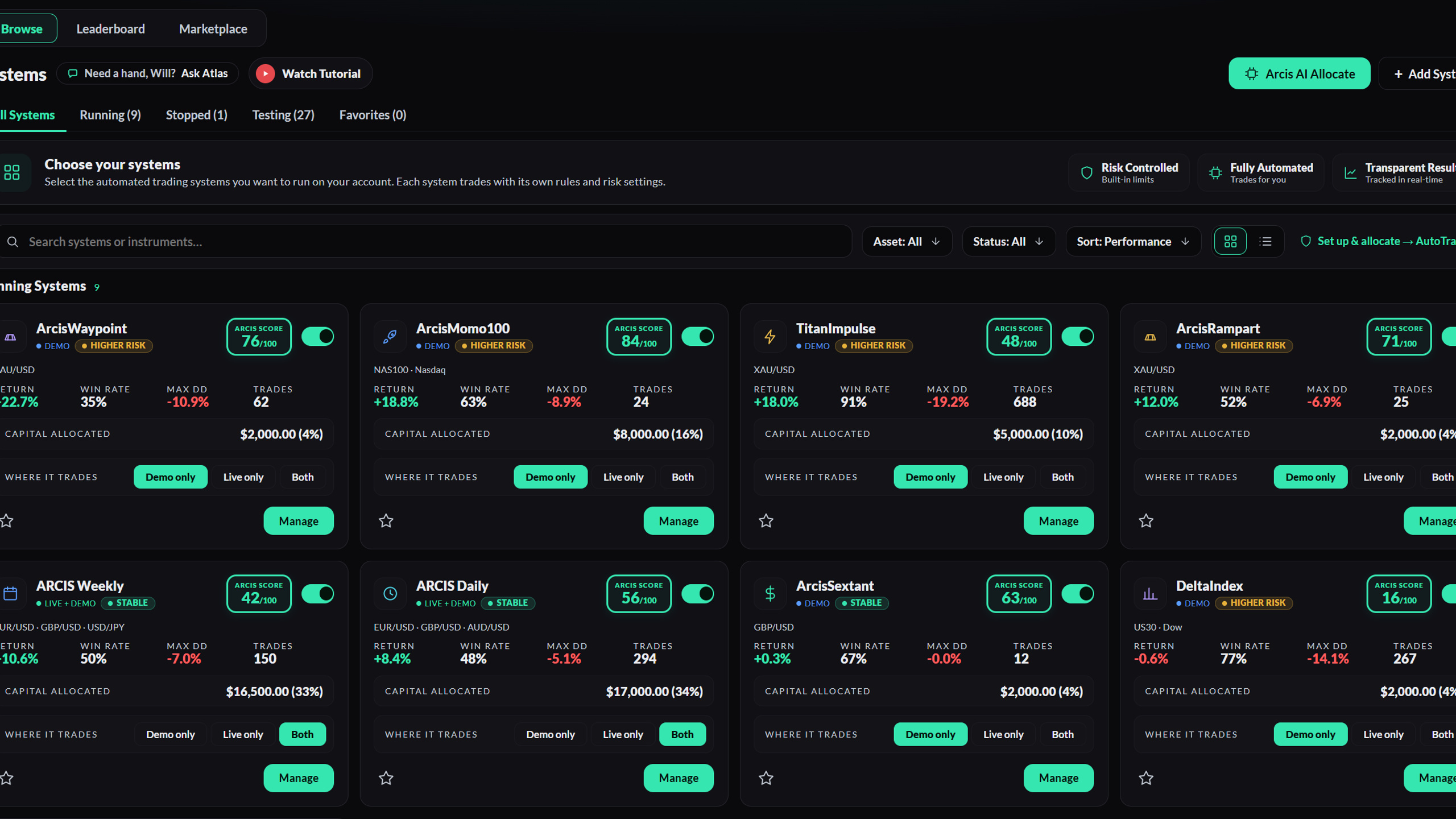Set TitanImpulse to trade on Both
This screenshot has height=819, width=1456.
(x=1062, y=477)
